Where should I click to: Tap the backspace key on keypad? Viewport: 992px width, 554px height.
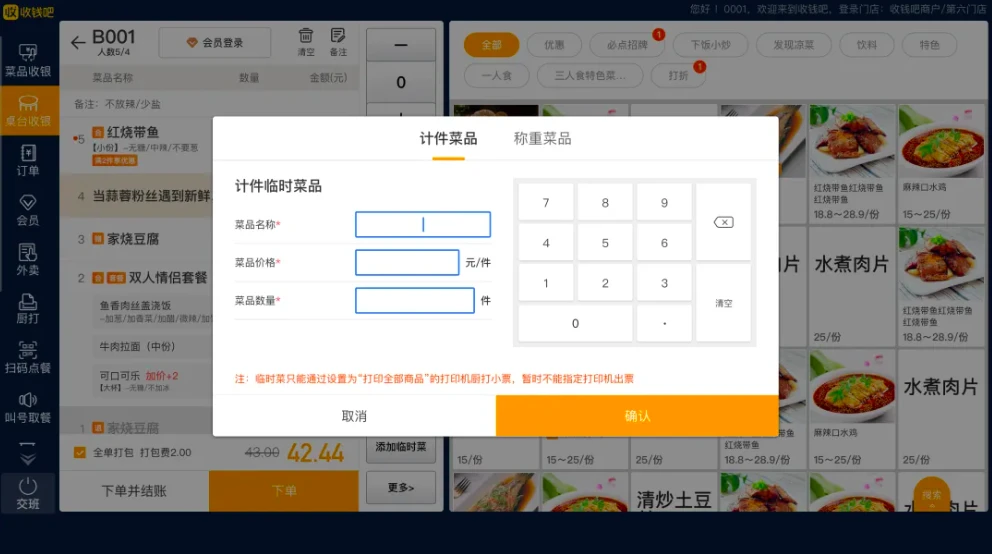[723, 222]
